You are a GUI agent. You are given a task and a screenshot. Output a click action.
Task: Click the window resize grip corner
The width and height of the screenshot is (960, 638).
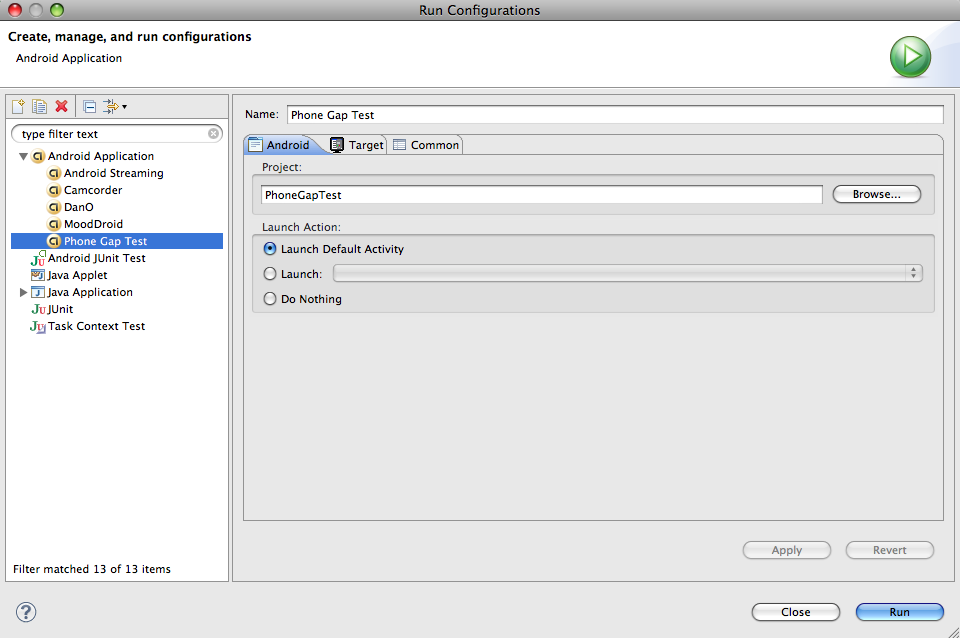953,632
